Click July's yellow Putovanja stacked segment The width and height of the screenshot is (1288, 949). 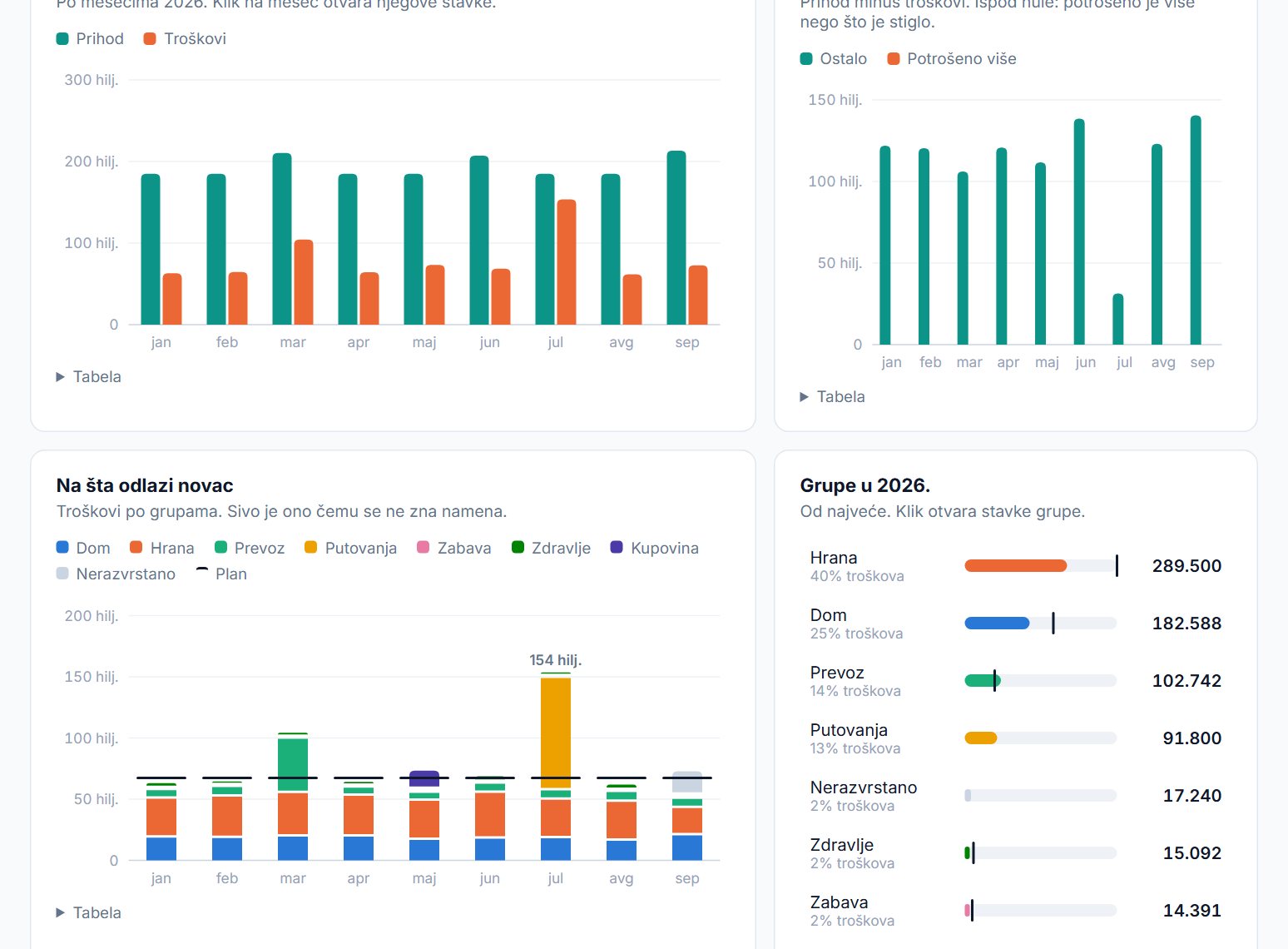(556, 733)
